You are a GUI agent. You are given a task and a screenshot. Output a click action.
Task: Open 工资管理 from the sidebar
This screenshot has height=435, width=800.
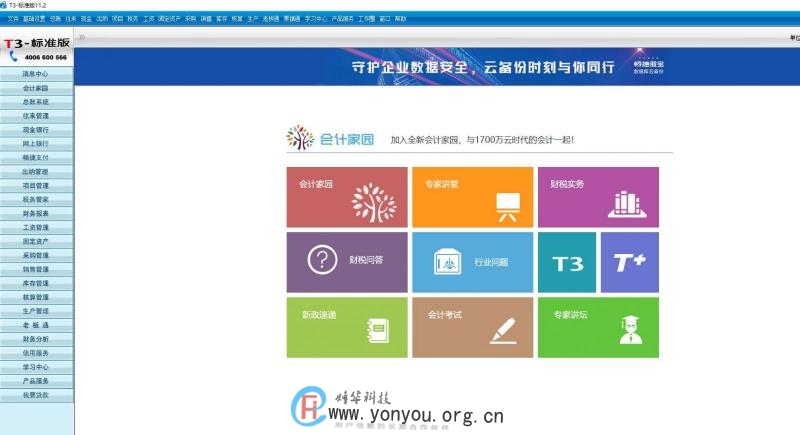36,227
